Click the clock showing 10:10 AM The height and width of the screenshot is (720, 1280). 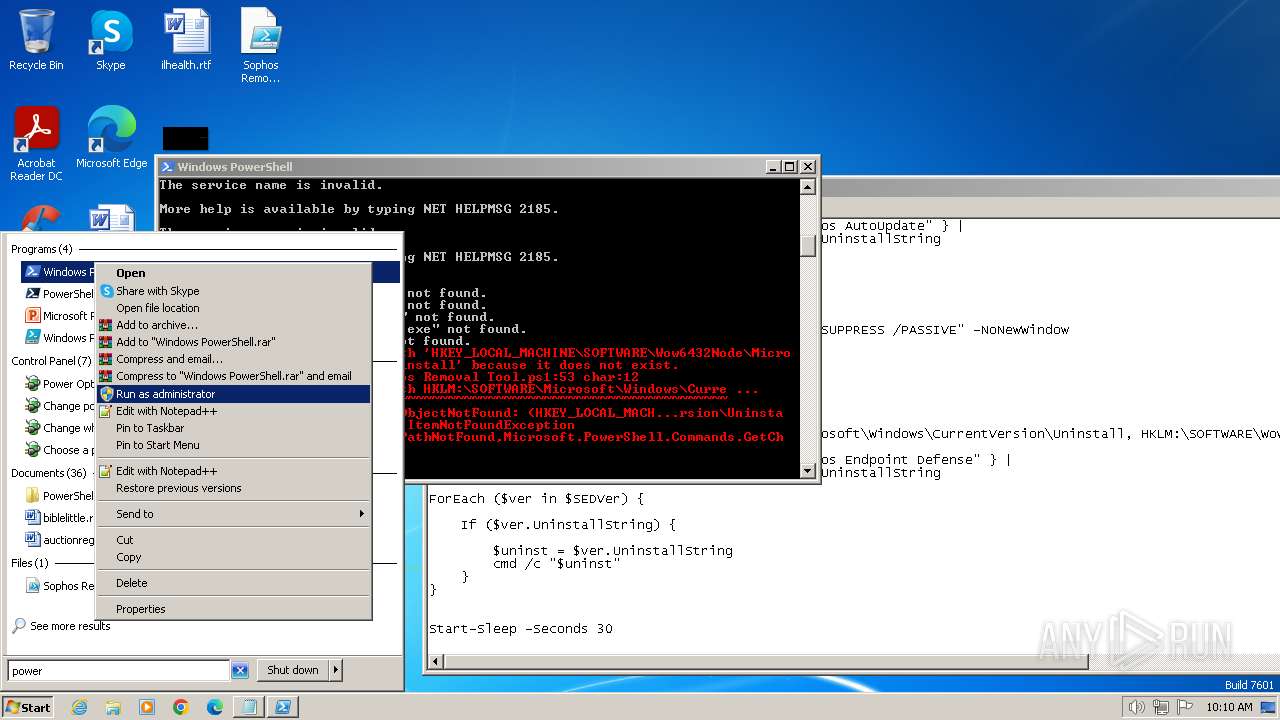pyautogui.click(x=1229, y=707)
